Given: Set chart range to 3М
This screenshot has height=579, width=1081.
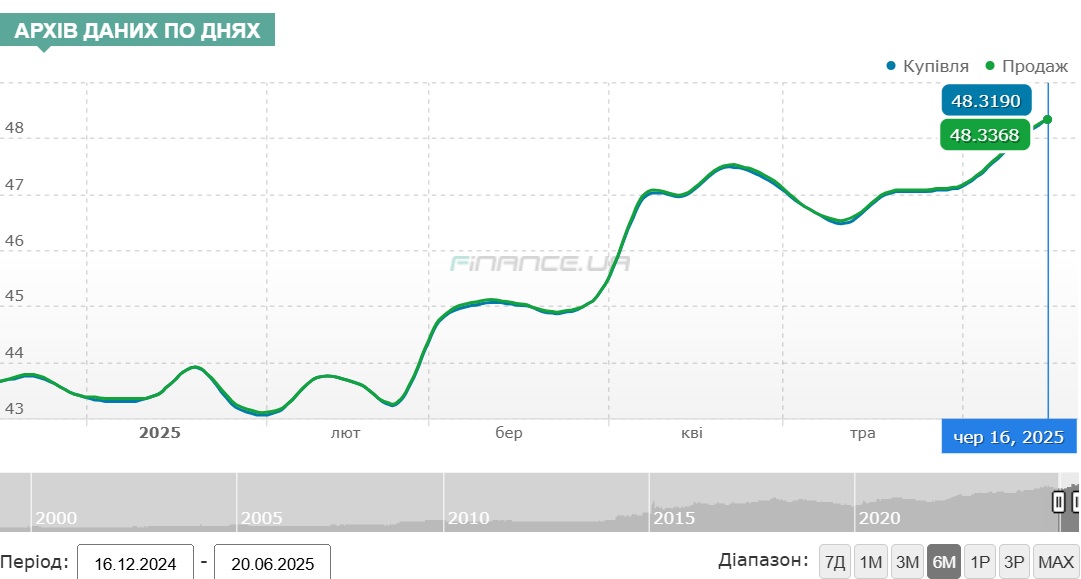Looking at the screenshot, I should pos(907,562).
